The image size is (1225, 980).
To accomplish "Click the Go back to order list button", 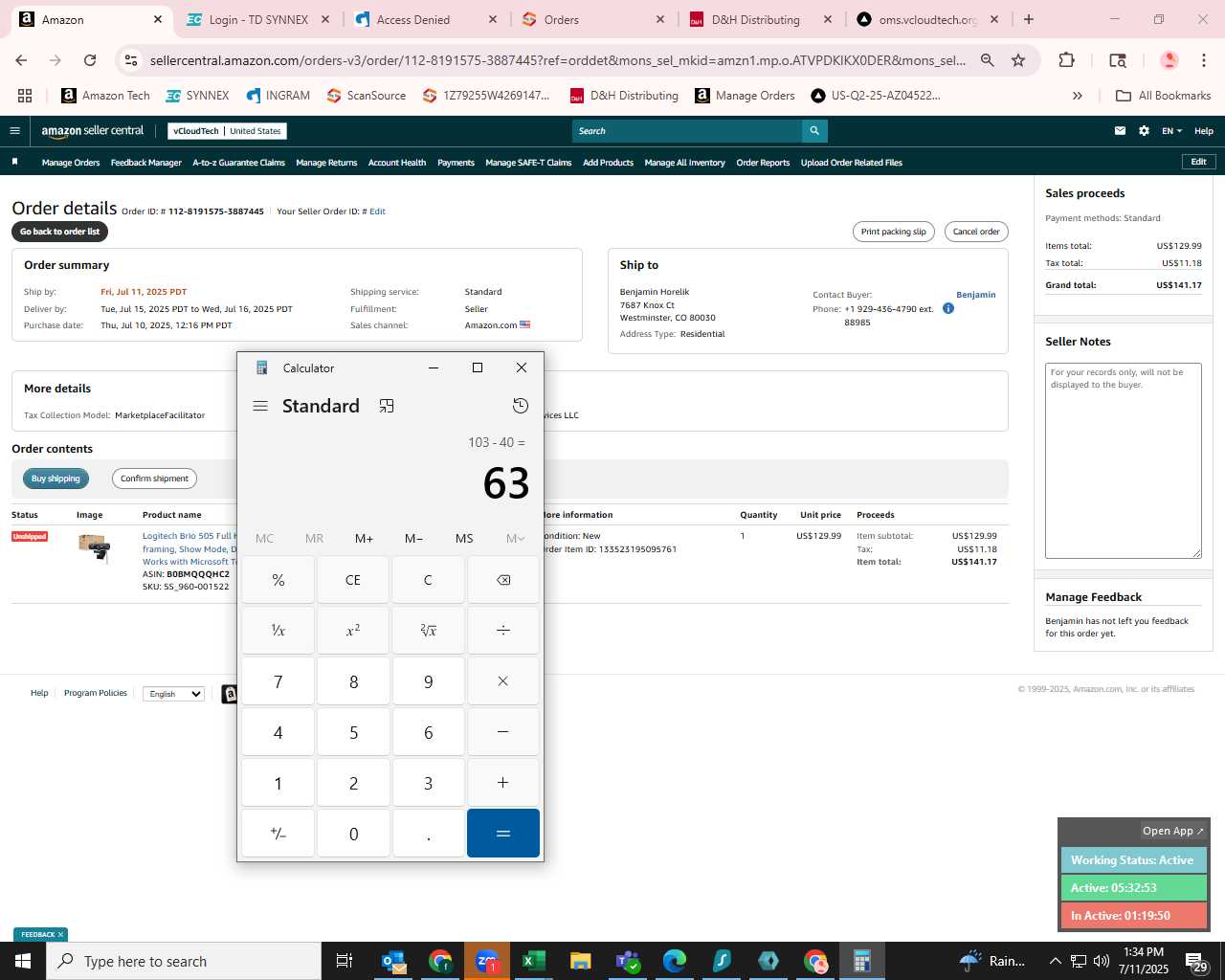I will pos(59,232).
